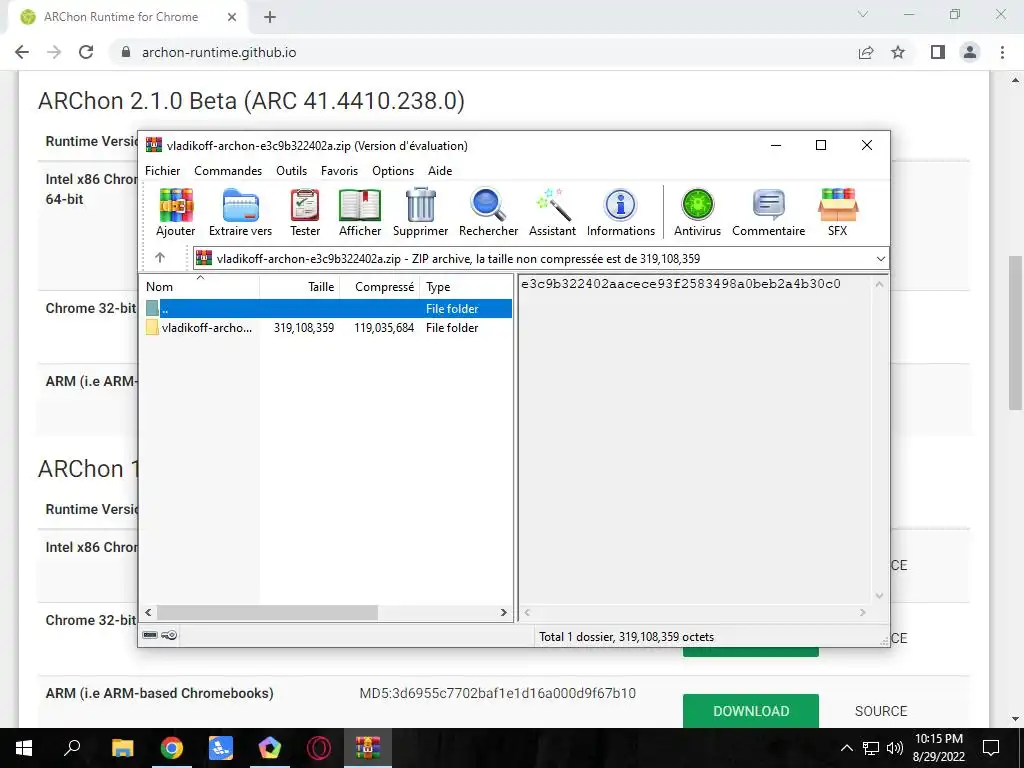The width and height of the screenshot is (1024, 768).
Task: Open Windows Start menu
Action: (24, 748)
